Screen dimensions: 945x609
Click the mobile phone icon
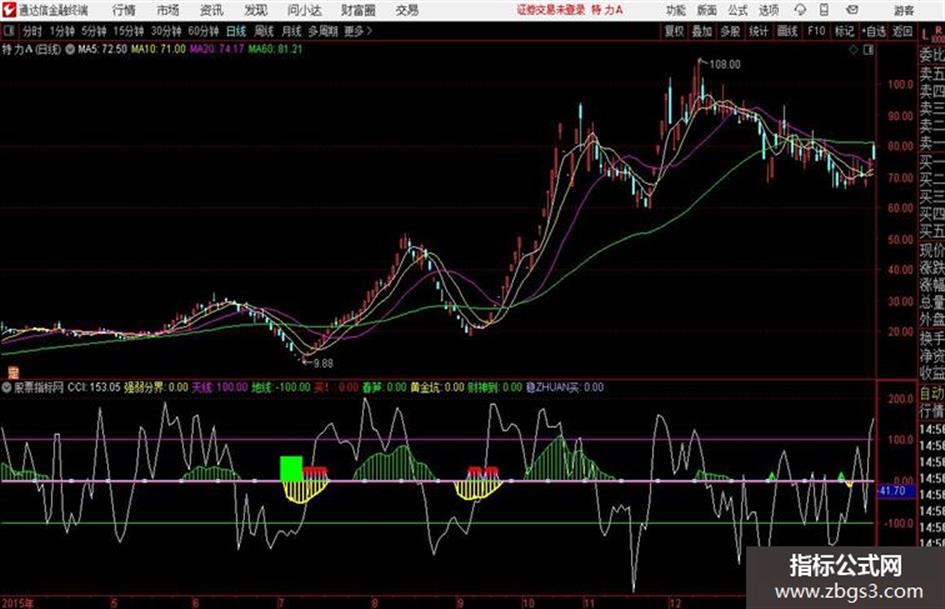pyautogui.click(x=824, y=10)
